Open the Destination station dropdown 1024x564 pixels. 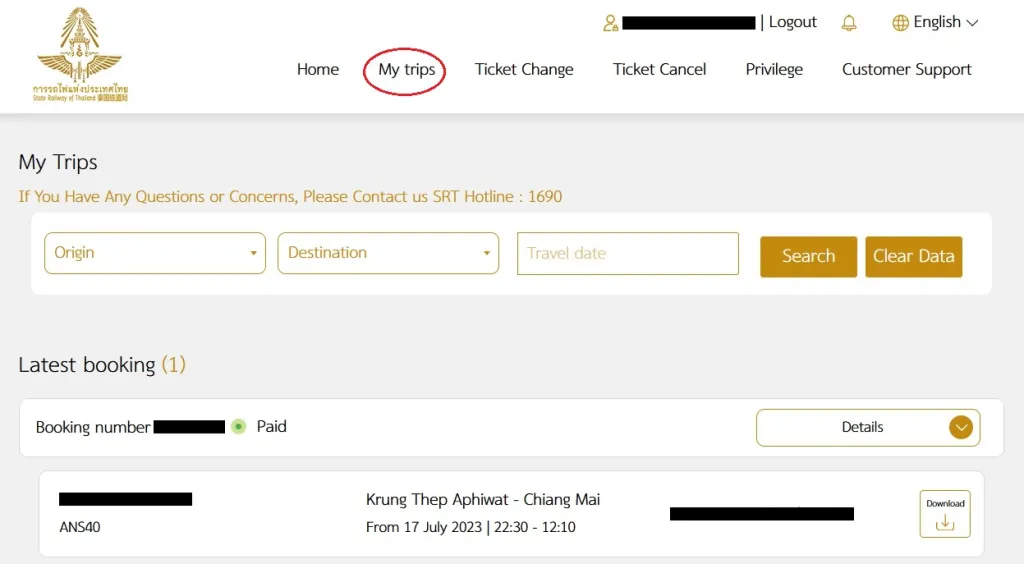(388, 253)
